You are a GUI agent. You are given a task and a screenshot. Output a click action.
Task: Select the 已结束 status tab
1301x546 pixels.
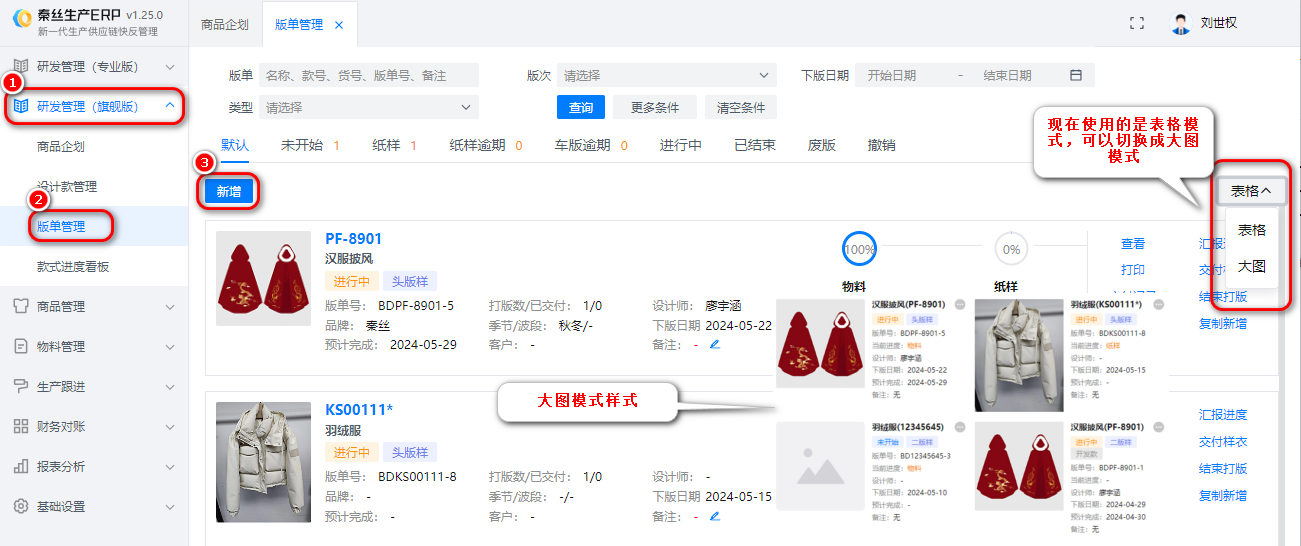[755, 145]
